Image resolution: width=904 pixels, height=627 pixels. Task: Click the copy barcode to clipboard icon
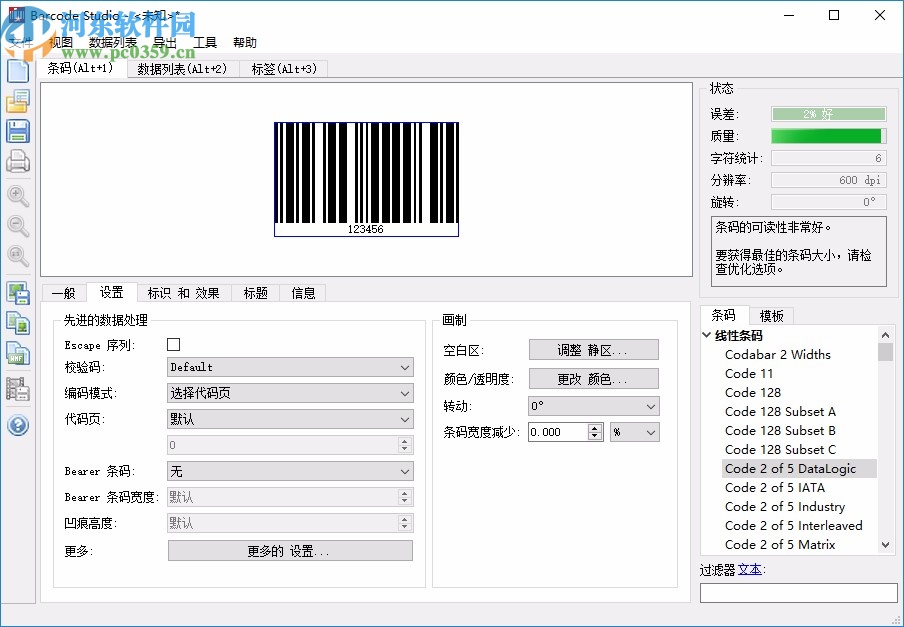[17, 322]
